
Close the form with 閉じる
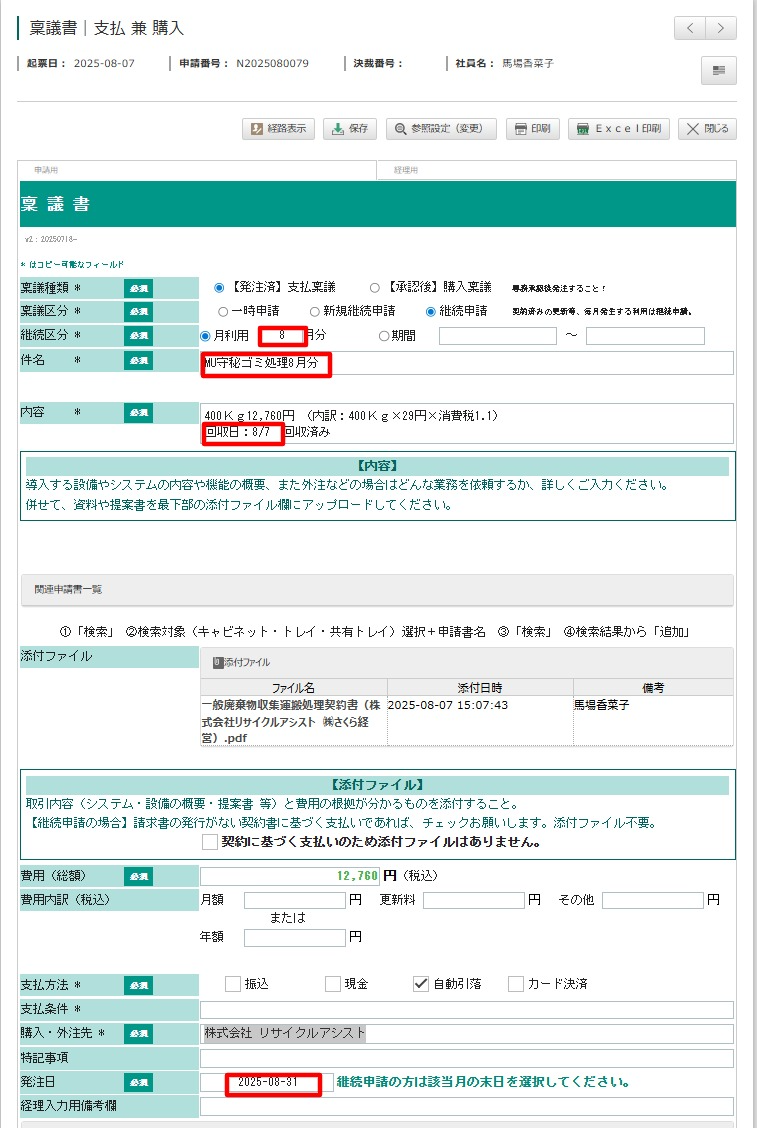tap(708, 129)
